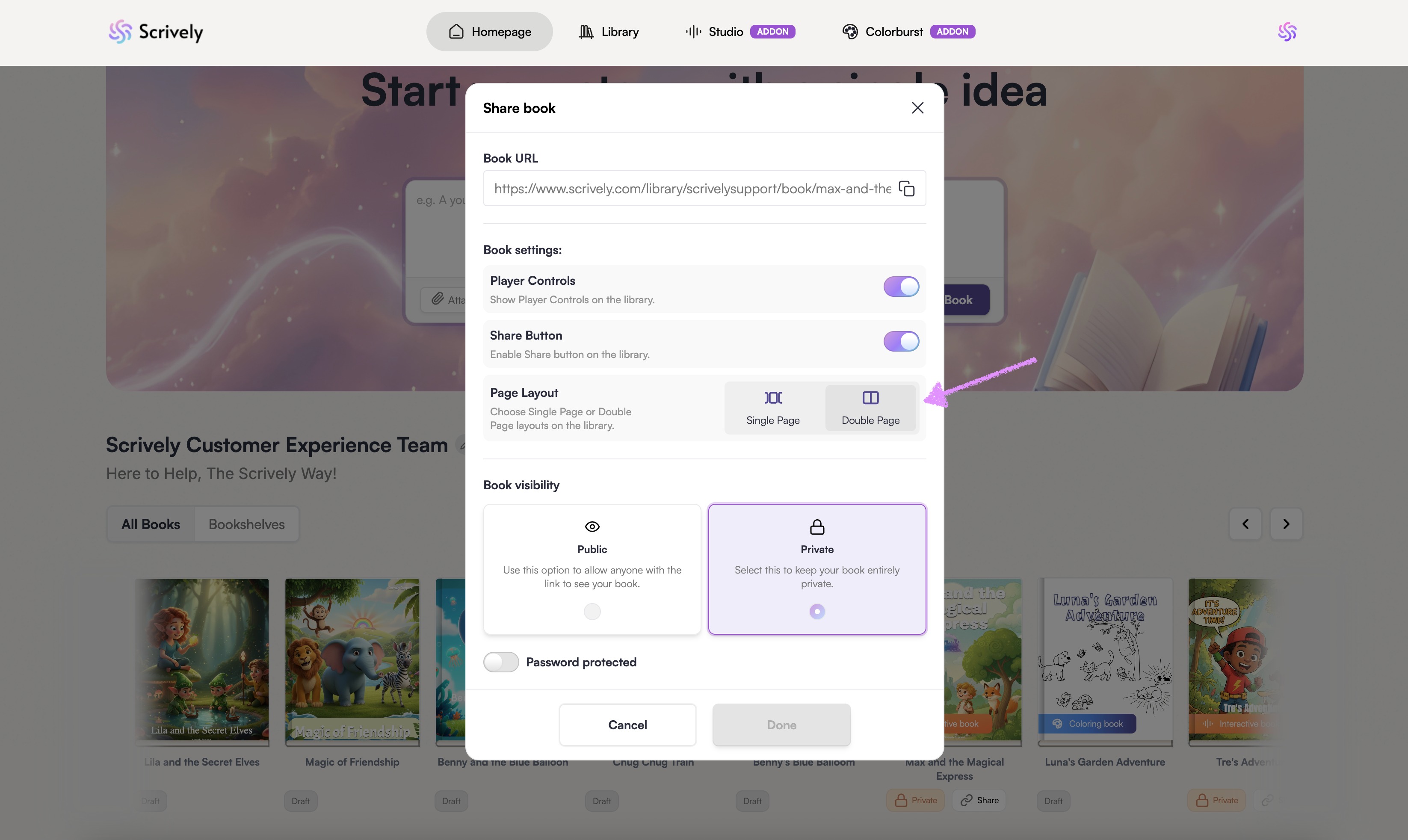The width and height of the screenshot is (1408, 840).
Task: Switch to the Bookshelves tab
Action: point(246,524)
